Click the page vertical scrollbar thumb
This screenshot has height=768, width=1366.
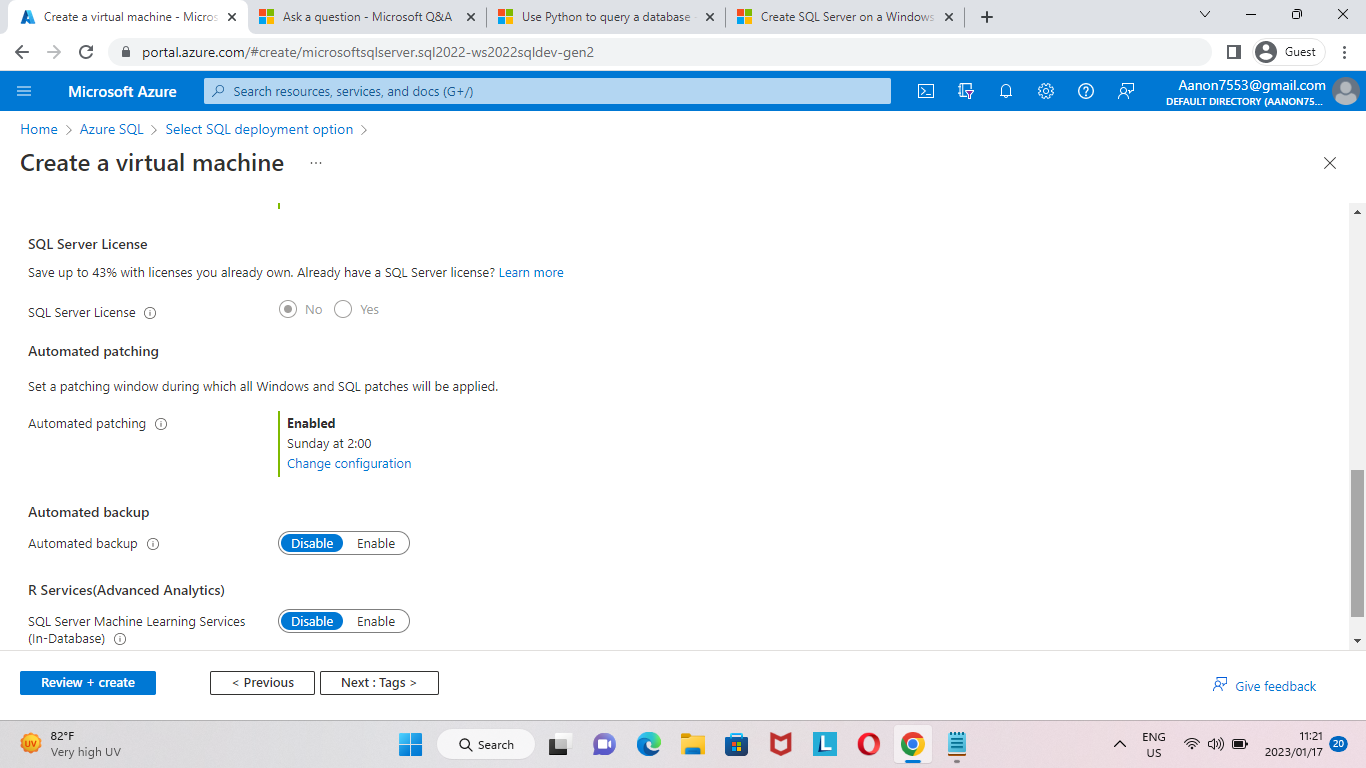(x=1357, y=543)
